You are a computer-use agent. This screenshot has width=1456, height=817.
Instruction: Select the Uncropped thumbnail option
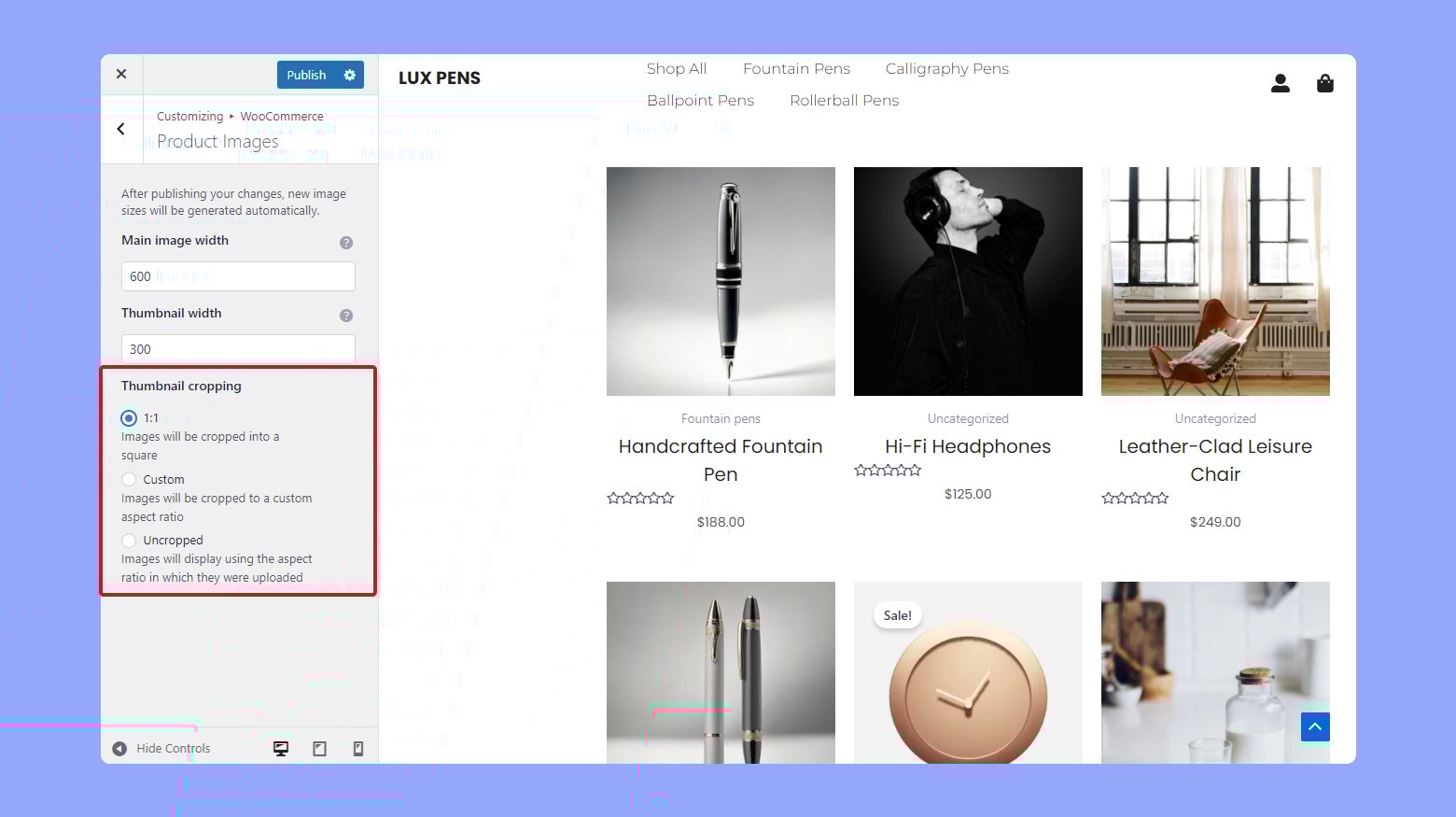pos(129,540)
